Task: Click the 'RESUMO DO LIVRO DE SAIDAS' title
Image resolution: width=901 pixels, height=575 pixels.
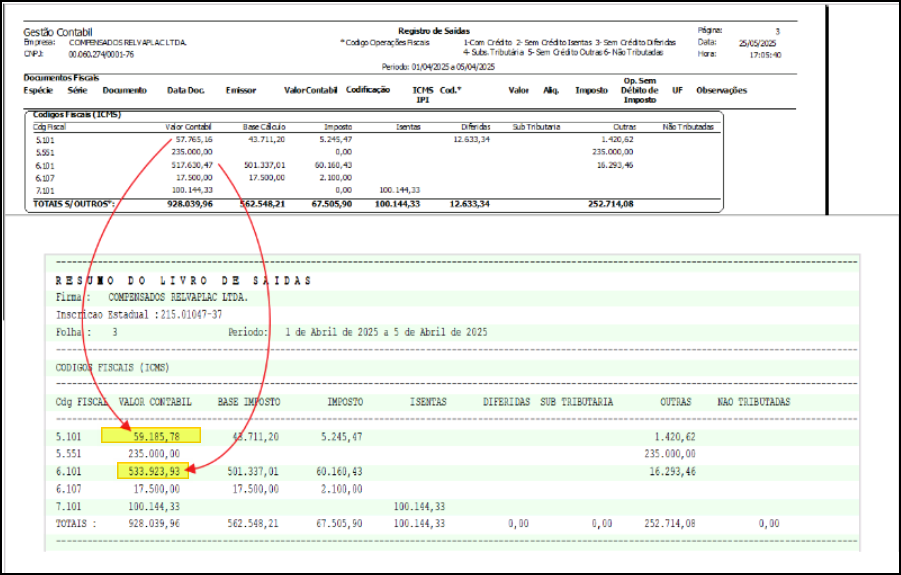Action: [x=183, y=281]
